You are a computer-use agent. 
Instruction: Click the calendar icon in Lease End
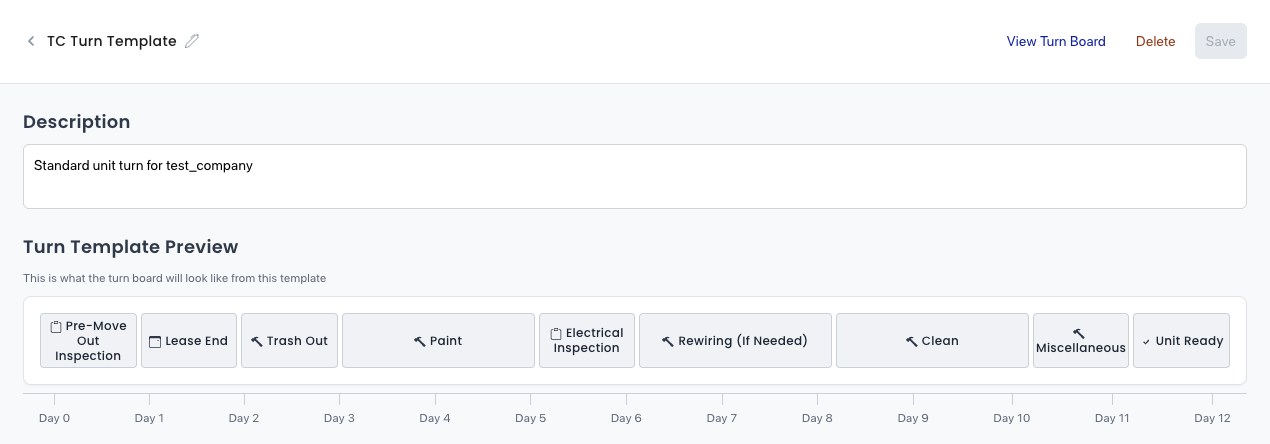[x=155, y=341]
